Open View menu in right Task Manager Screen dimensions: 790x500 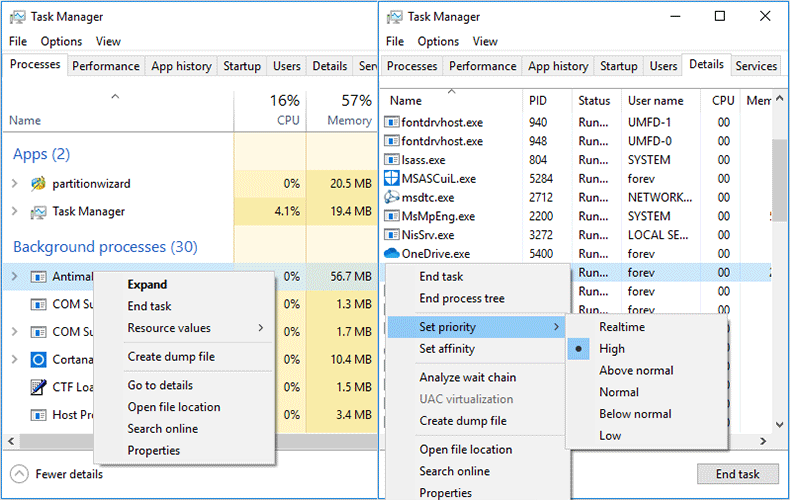pyautogui.click(x=485, y=41)
